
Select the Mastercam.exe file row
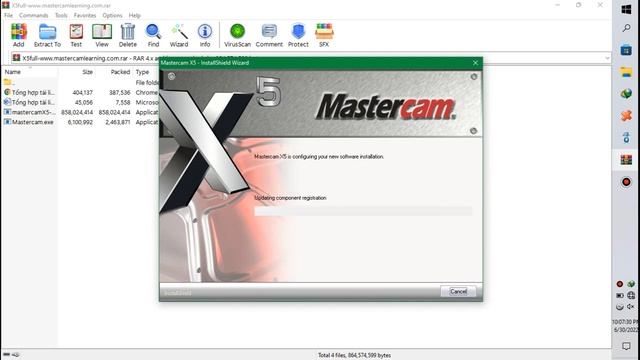tap(81, 122)
